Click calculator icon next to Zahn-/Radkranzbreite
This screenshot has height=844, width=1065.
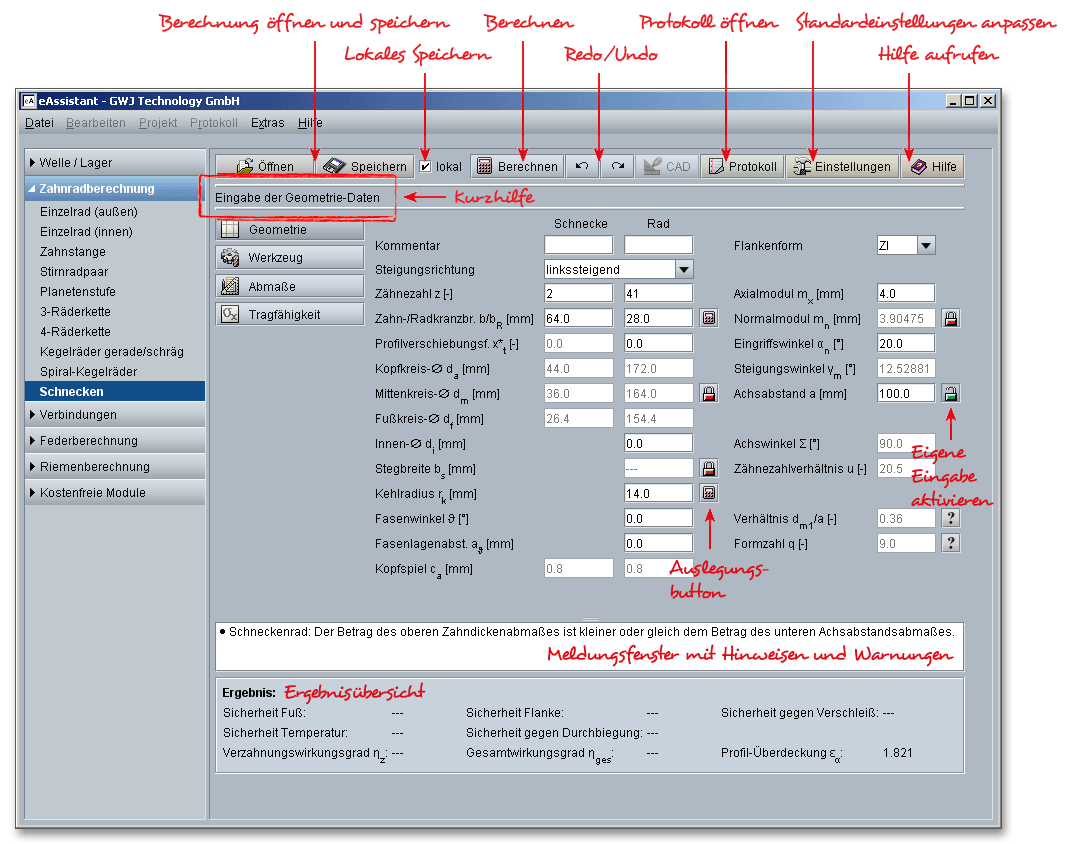pos(709,318)
